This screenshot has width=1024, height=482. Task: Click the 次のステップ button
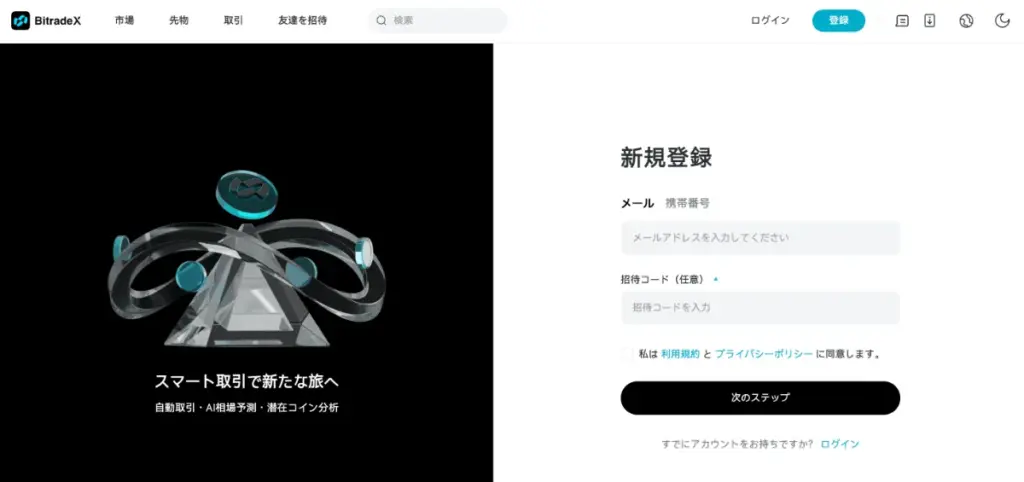(x=760, y=398)
